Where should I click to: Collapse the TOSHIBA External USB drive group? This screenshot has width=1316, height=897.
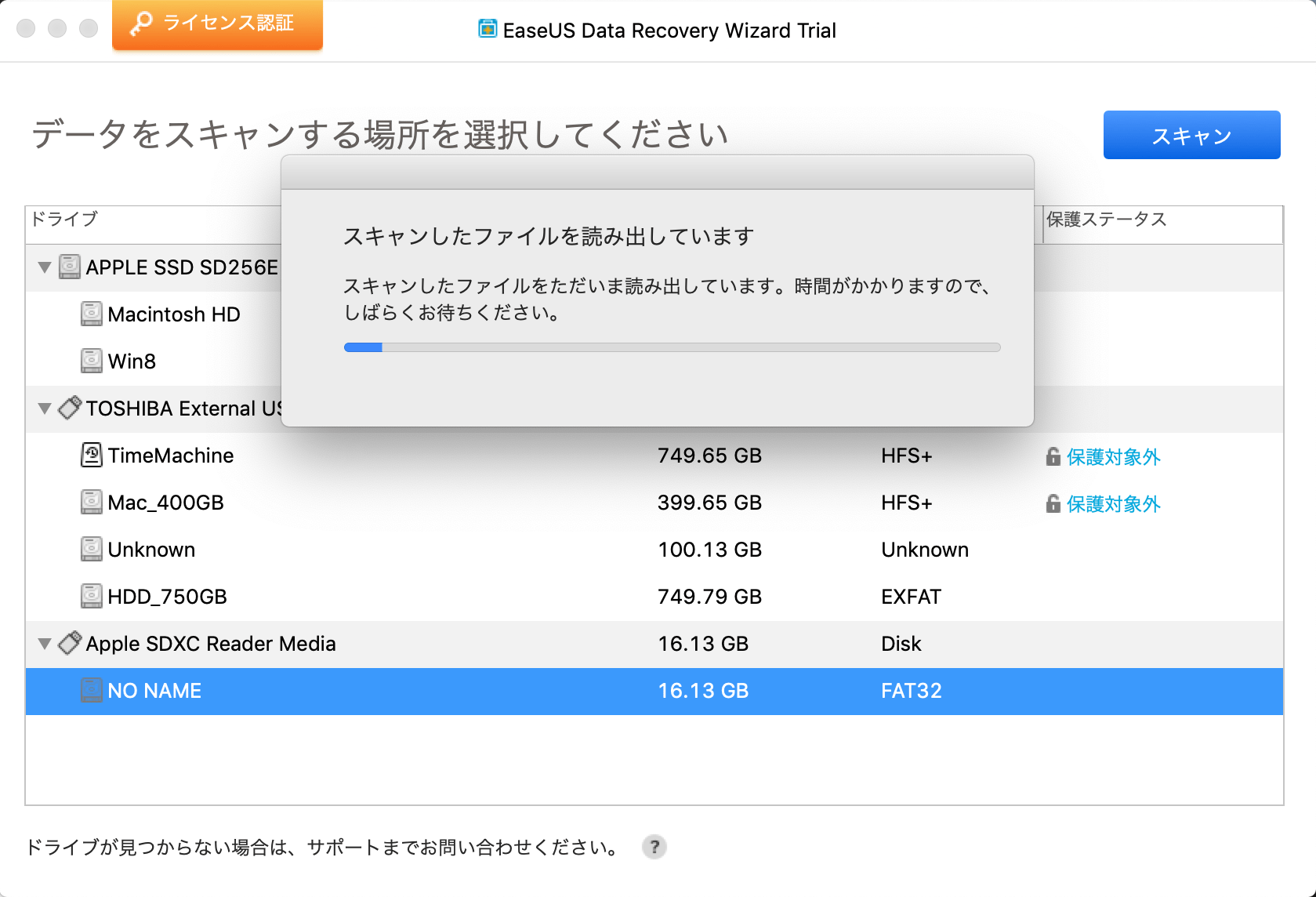(45, 409)
